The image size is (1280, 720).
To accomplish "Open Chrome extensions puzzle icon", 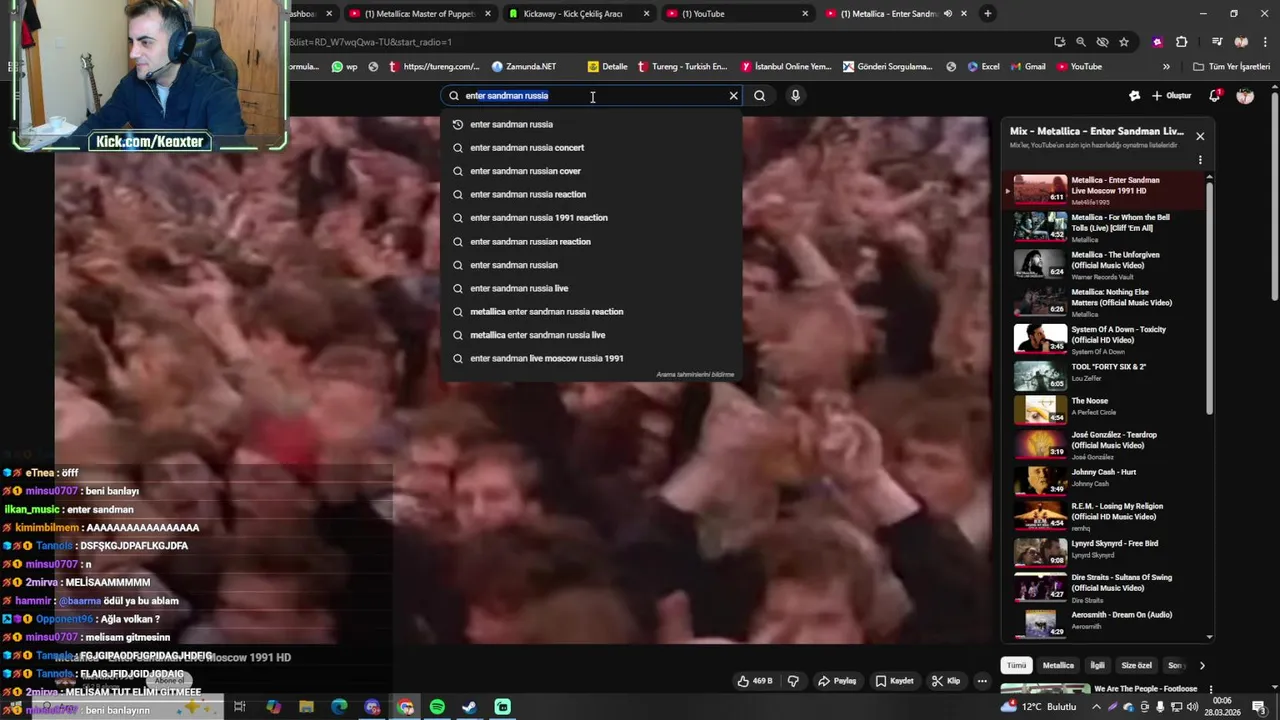I will point(1182,42).
